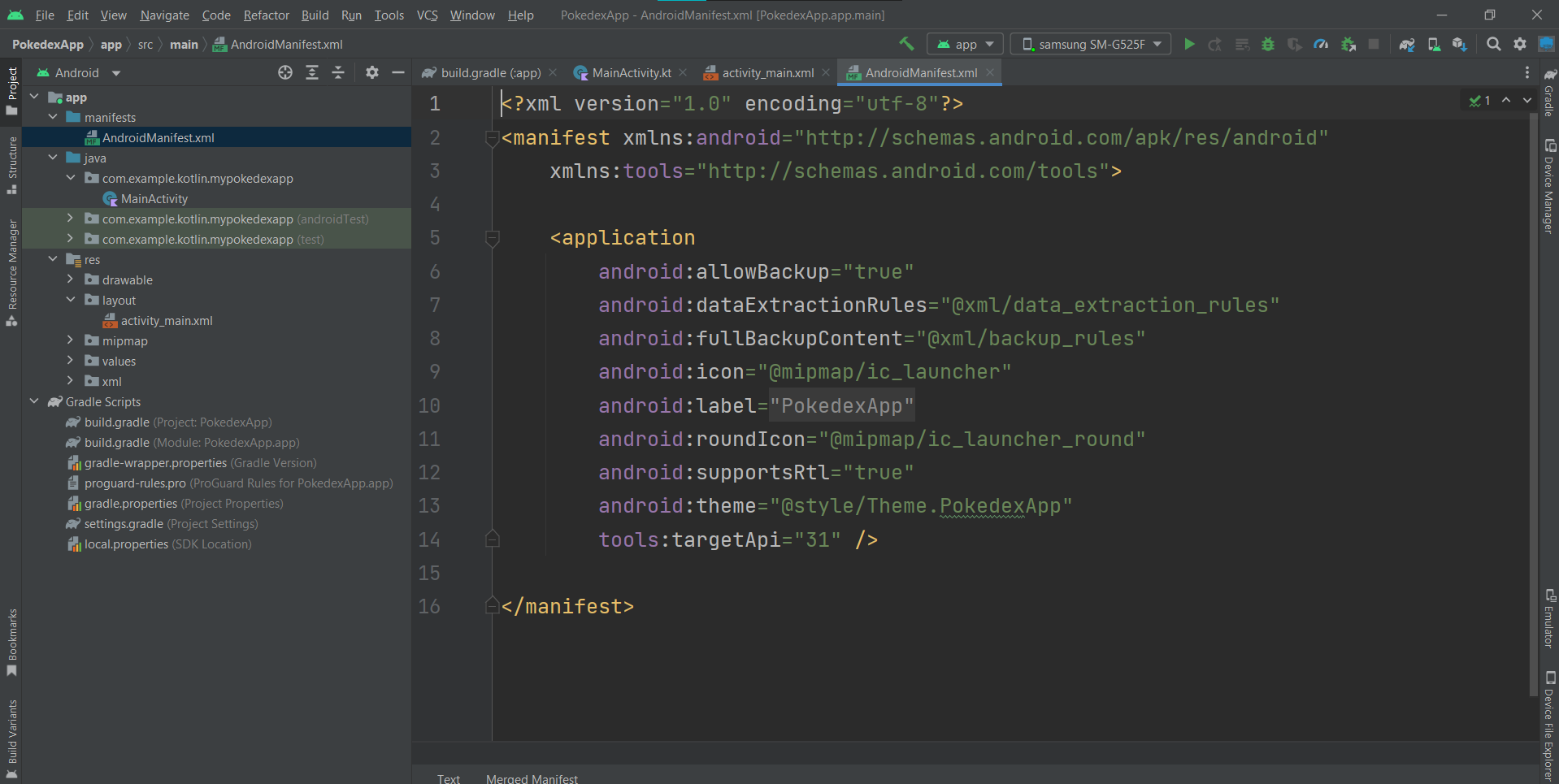Click the green Debug app bug icon
This screenshot has height=784, width=1559.
click(1267, 45)
